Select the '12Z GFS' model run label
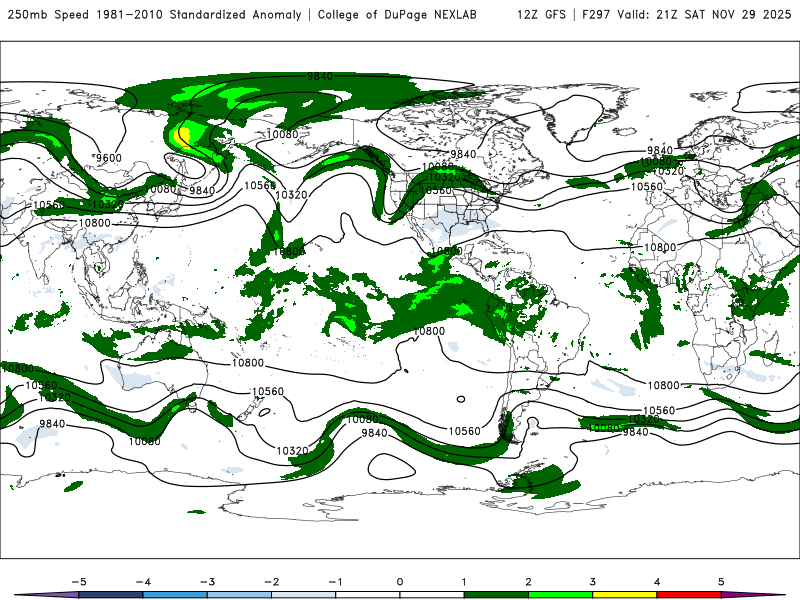This screenshot has height=600, width=800. click(x=541, y=14)
